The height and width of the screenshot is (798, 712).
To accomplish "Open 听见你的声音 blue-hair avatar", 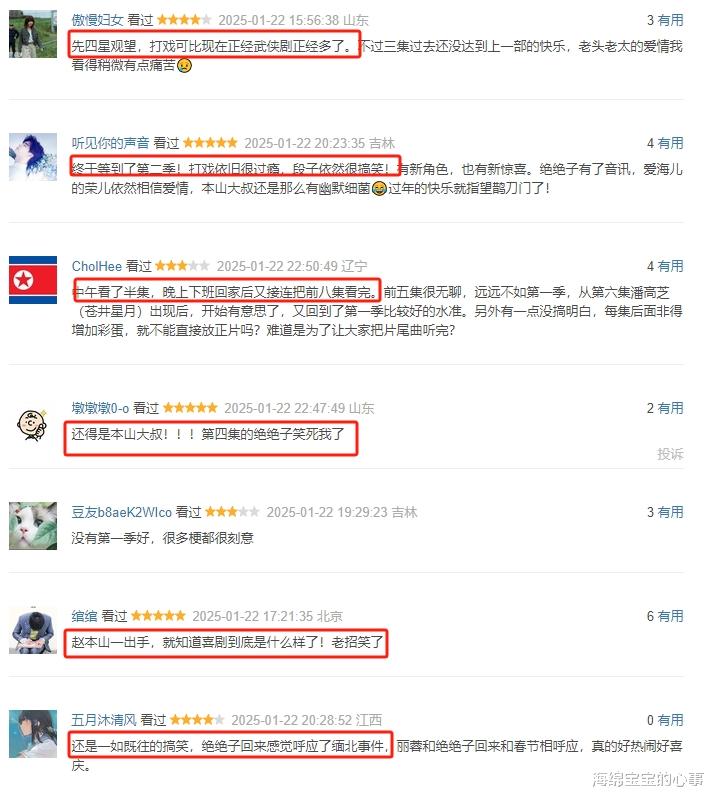I will (x=33, y=157).
